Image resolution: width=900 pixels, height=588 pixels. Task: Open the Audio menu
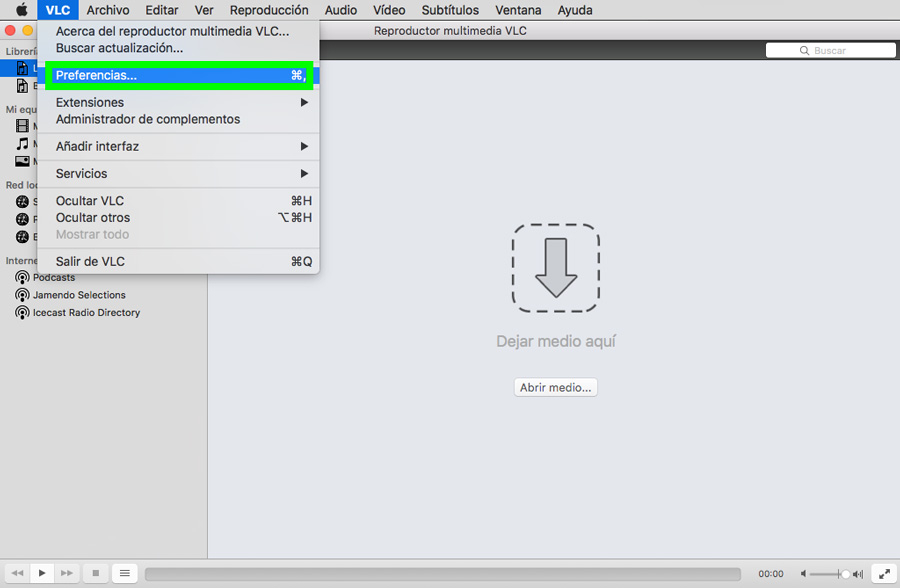click(x=341, y=10)
